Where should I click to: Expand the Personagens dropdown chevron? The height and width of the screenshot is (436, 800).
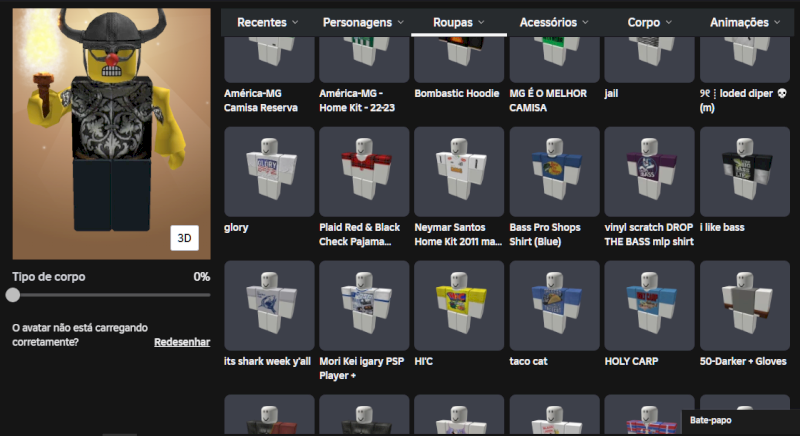401,22
